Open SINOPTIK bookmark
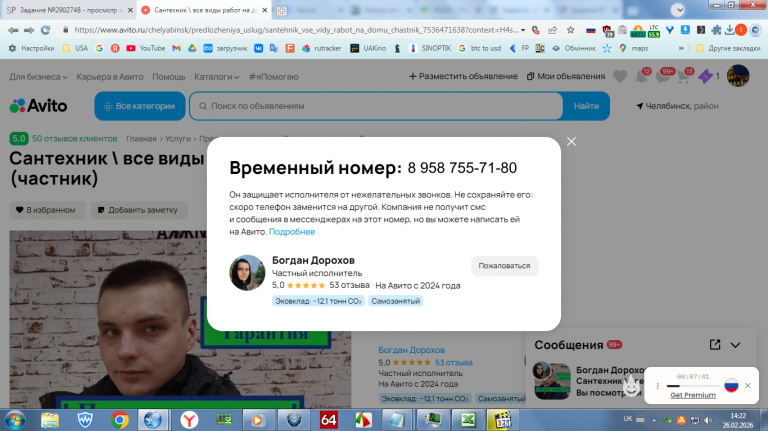This screenshot has width=768, height=431. [430, 48]
